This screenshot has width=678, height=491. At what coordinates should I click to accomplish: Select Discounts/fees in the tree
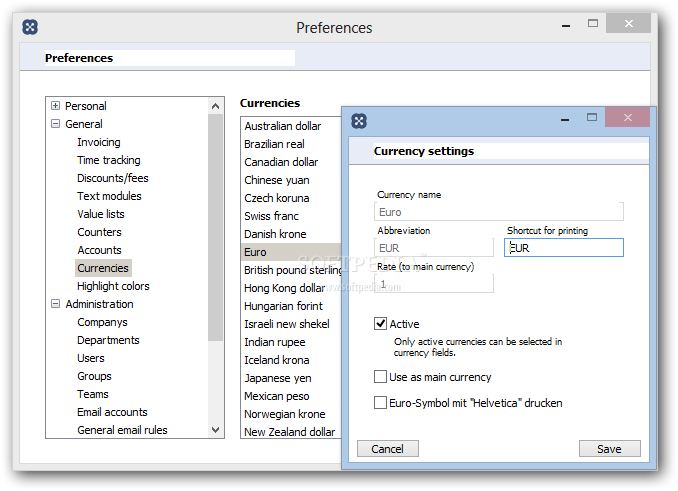point(112,178)
